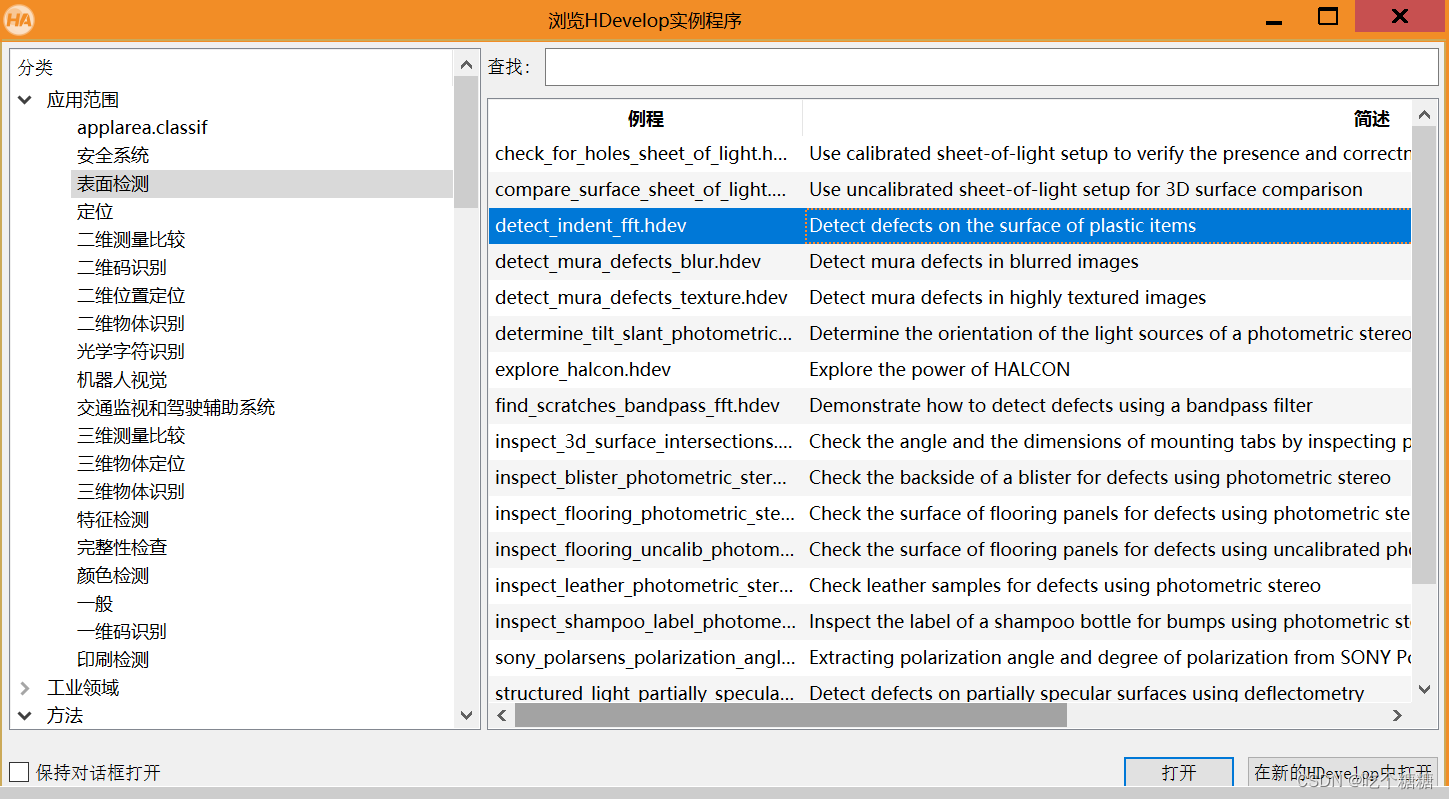Click the horizontal scrollbar thumb in example list
This screenshot has width=1449, height=799.
(x=790, y=716)
